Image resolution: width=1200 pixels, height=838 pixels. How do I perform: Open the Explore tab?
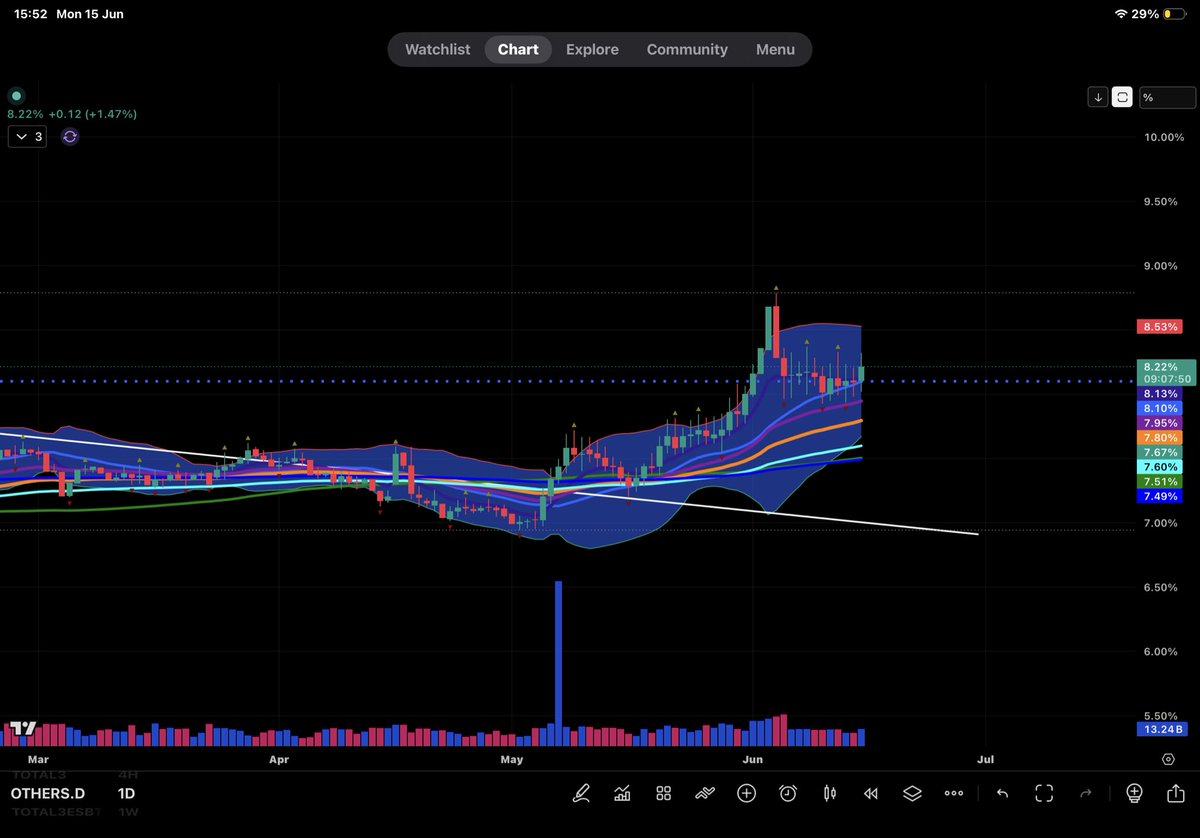click(592, 49)
